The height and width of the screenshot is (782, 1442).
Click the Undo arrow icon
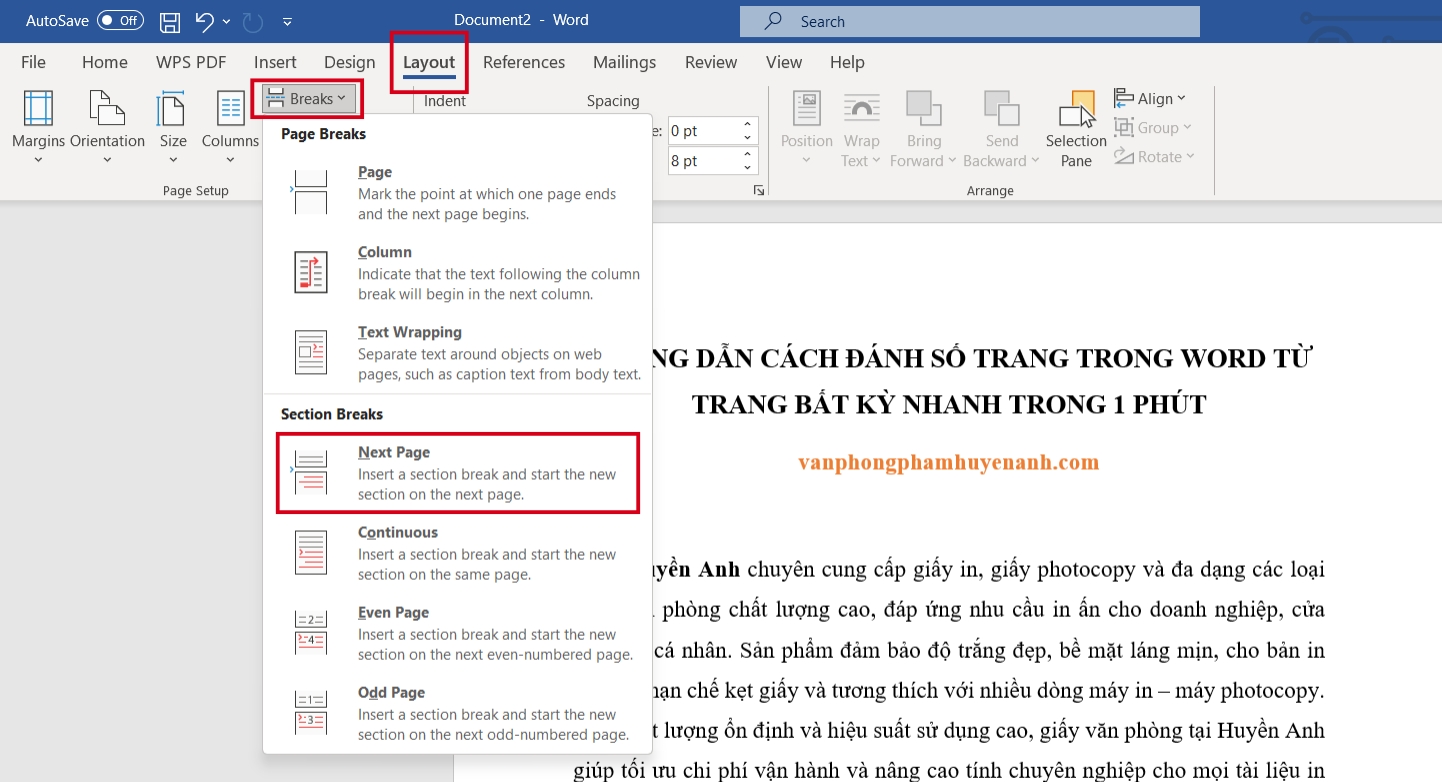pyautogui.click(x=204, y=21)
